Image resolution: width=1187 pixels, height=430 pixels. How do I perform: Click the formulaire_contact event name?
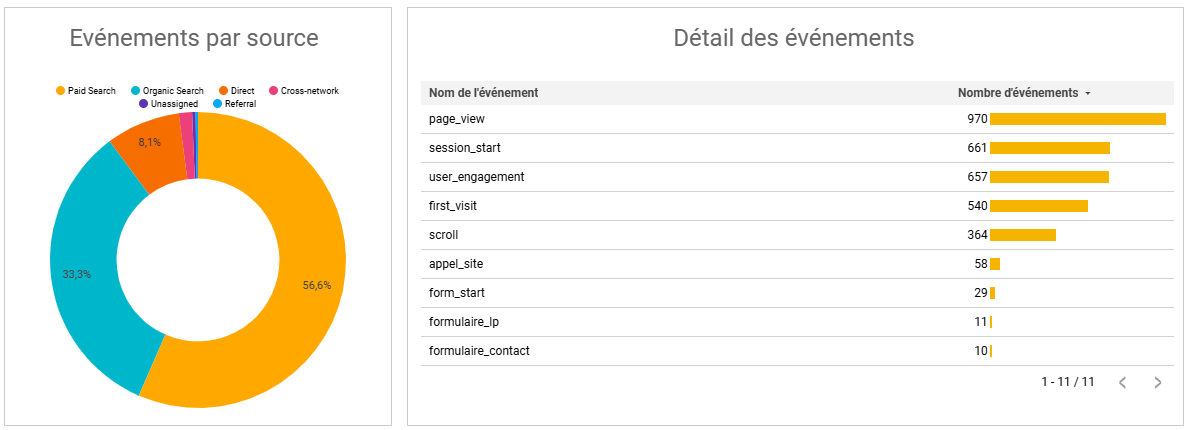tap(479, 351)
